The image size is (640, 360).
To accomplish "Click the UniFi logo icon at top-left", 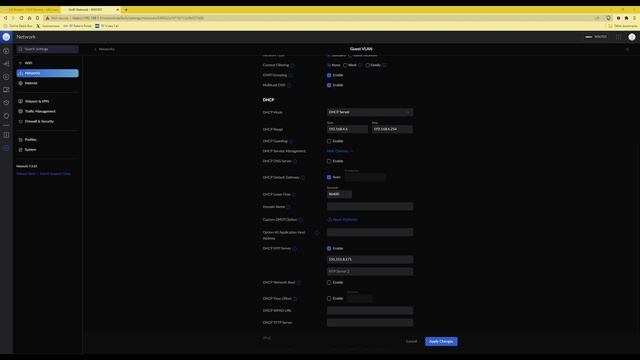I will (x=6, y=37).
